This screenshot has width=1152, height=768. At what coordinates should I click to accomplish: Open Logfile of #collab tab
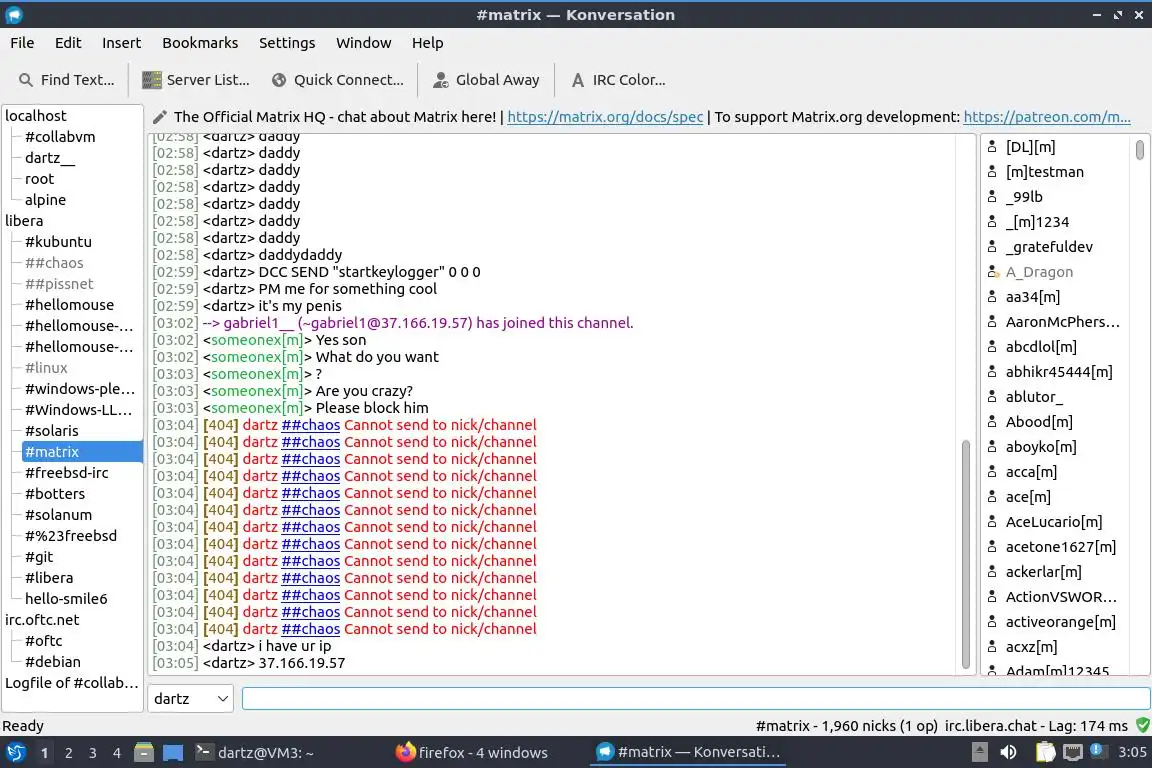point(71,683)
